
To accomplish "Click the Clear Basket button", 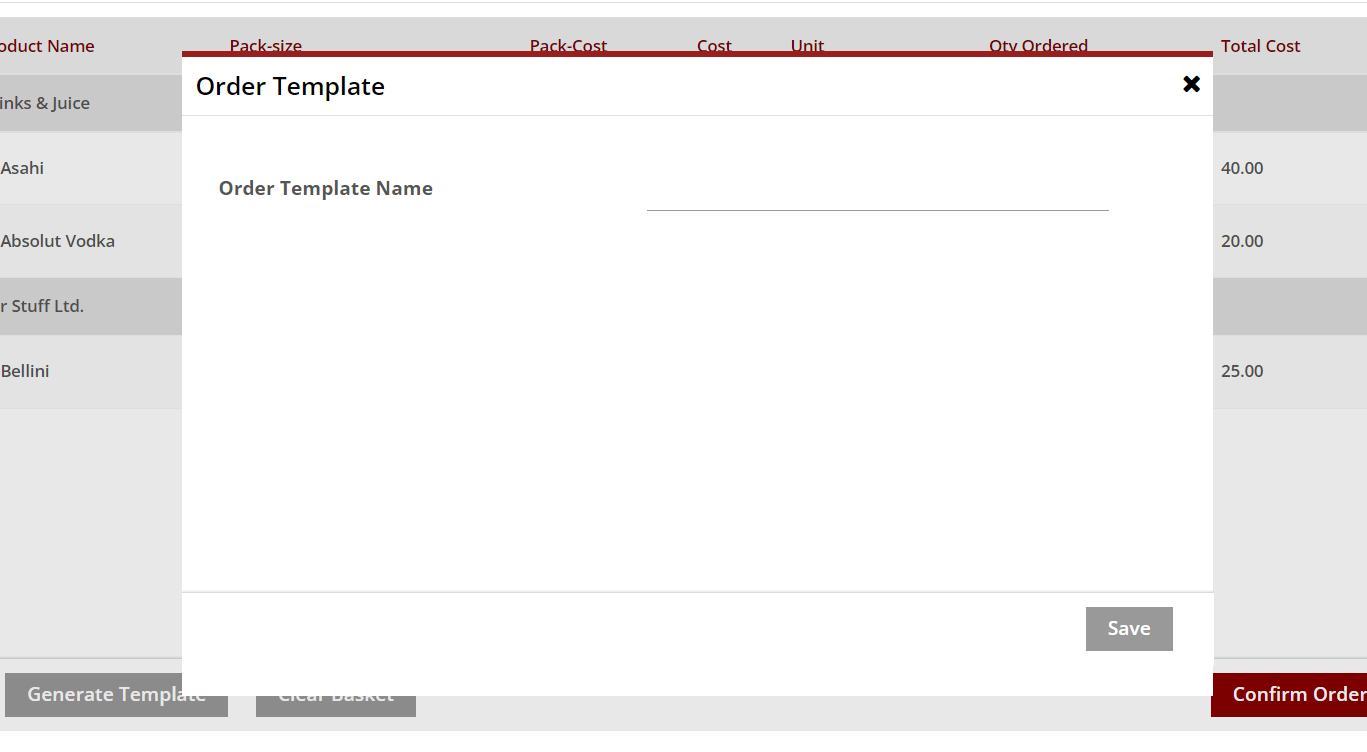I will (335, 707).
